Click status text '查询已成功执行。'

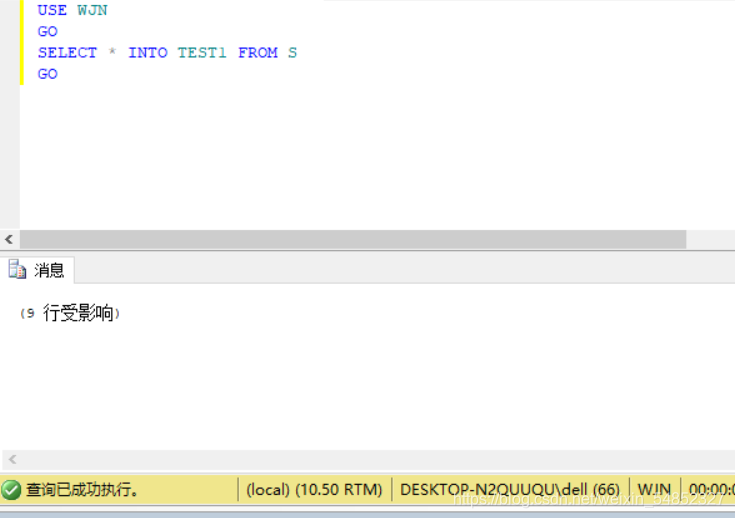click(x=82, y=490)
